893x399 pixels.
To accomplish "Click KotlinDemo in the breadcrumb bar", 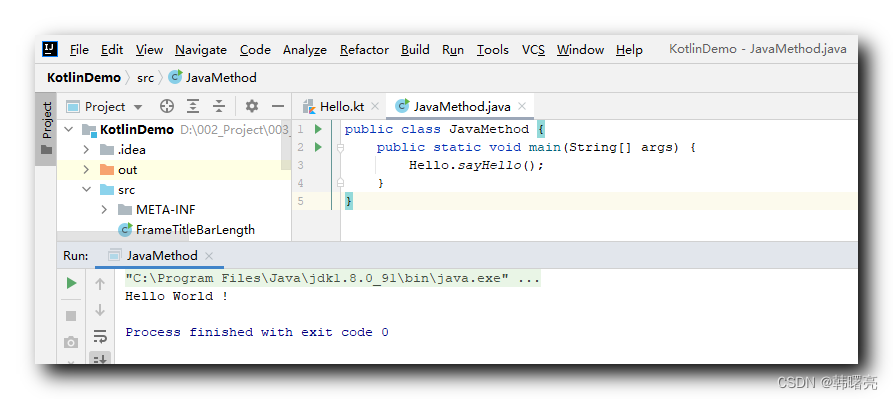I will 84,77.
